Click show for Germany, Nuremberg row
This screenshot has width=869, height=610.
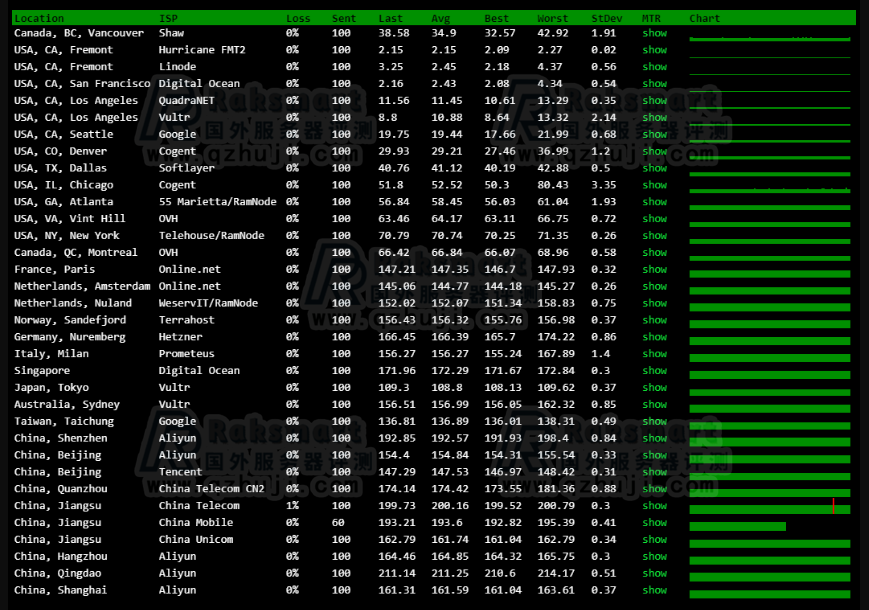pyautogui.click(x=655, y=337)
